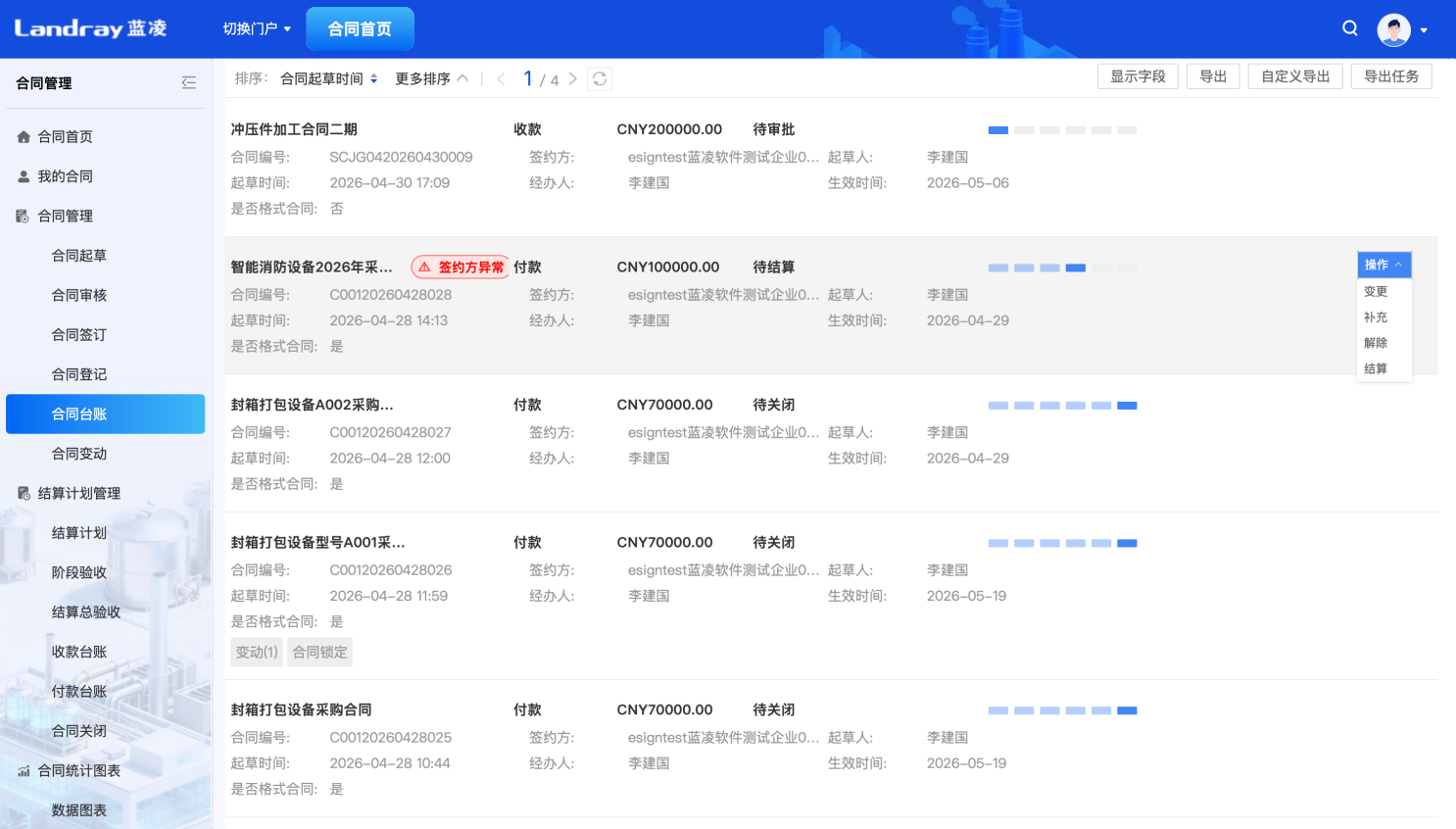Go to the previous page arrow
Image resolution: width=1456 pixels, height=829 pixels.
click(x=501, y=78)
